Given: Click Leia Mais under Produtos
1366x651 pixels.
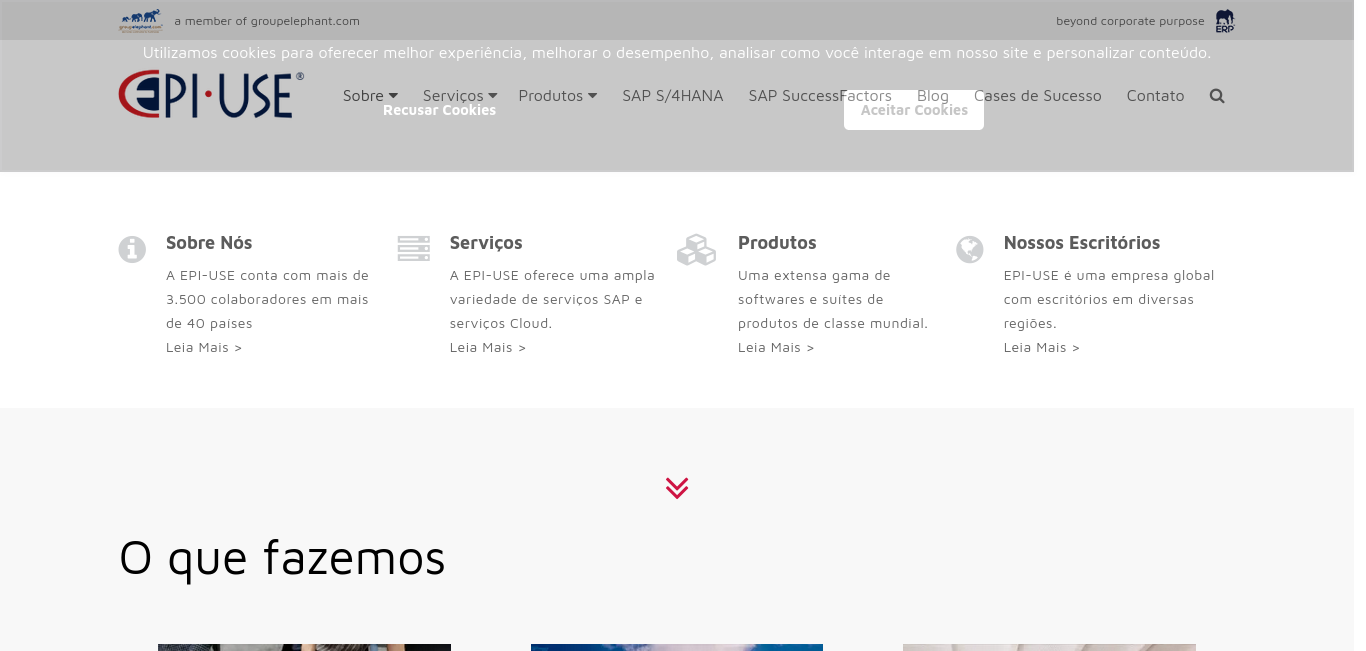Looking at the screenshot, I should pos(776,347).
